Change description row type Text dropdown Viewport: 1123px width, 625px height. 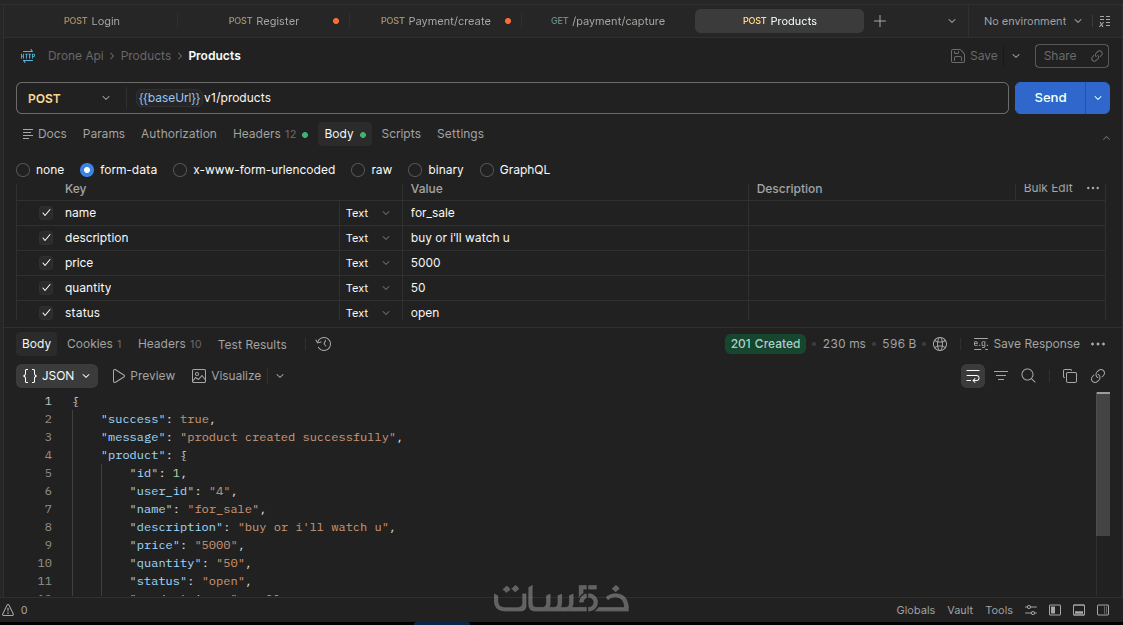pos(367,238)
